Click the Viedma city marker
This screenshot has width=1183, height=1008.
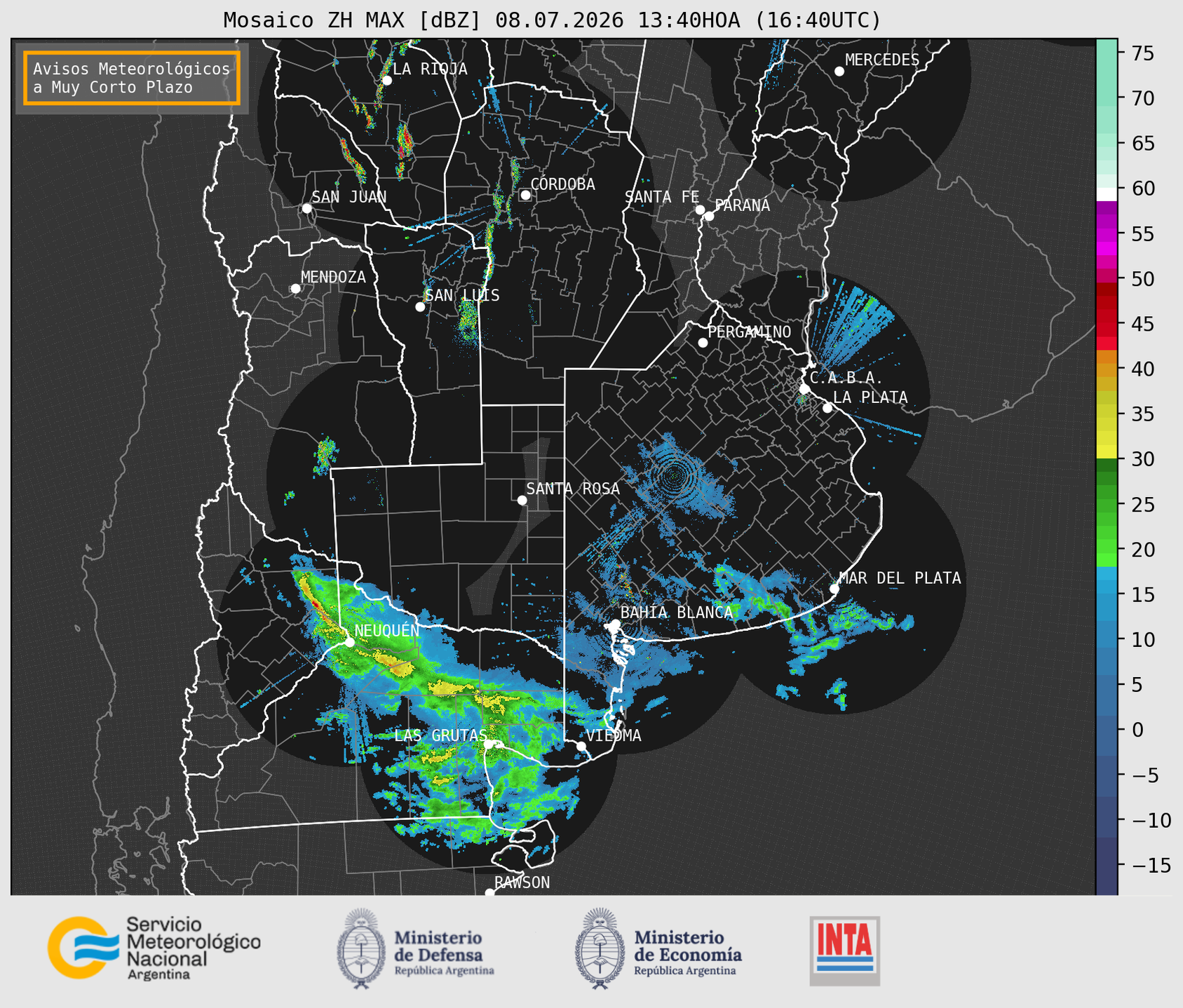[581, 746]
